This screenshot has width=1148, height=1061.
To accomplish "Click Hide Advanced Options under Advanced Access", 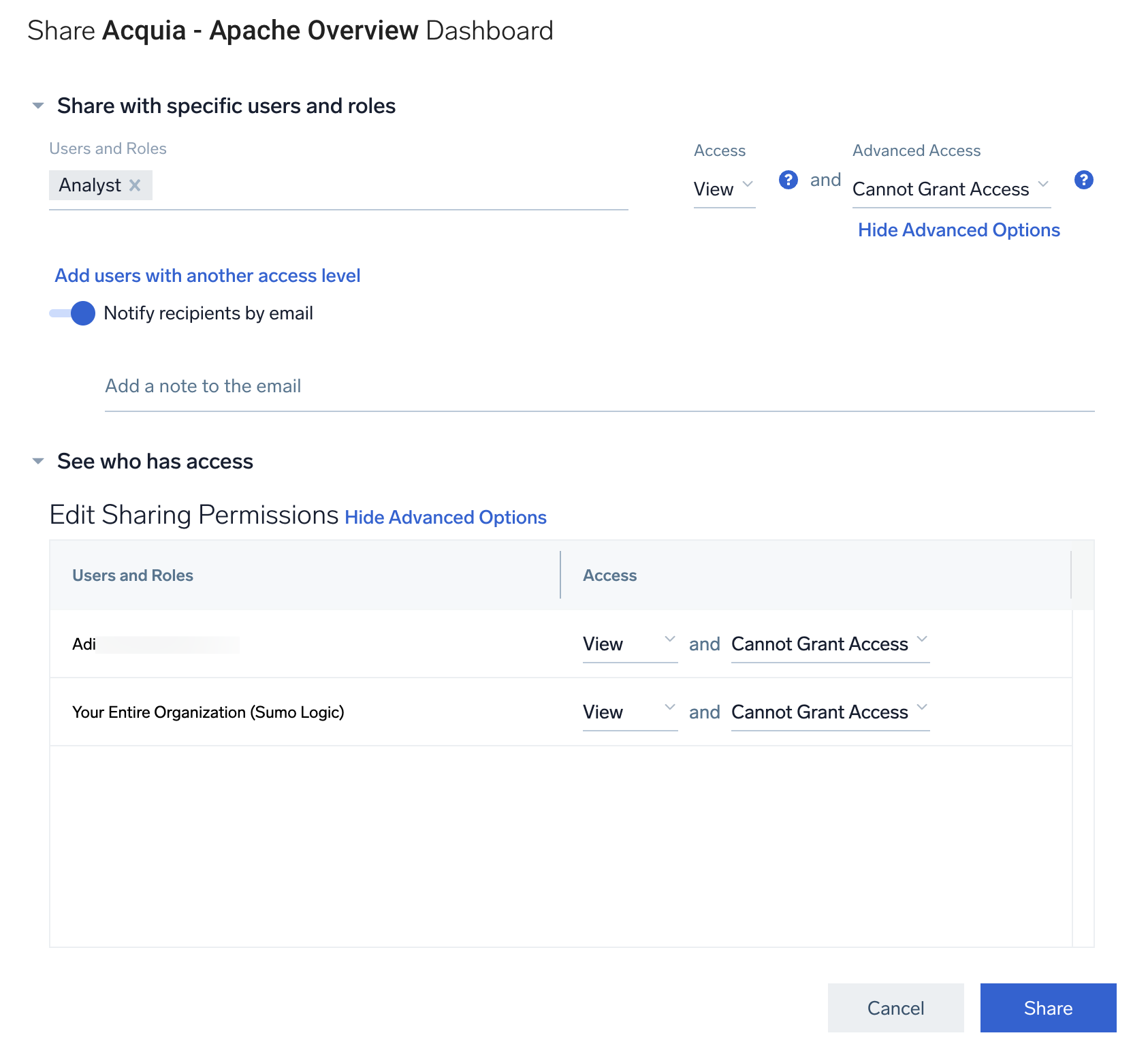I will coord(958,230).
